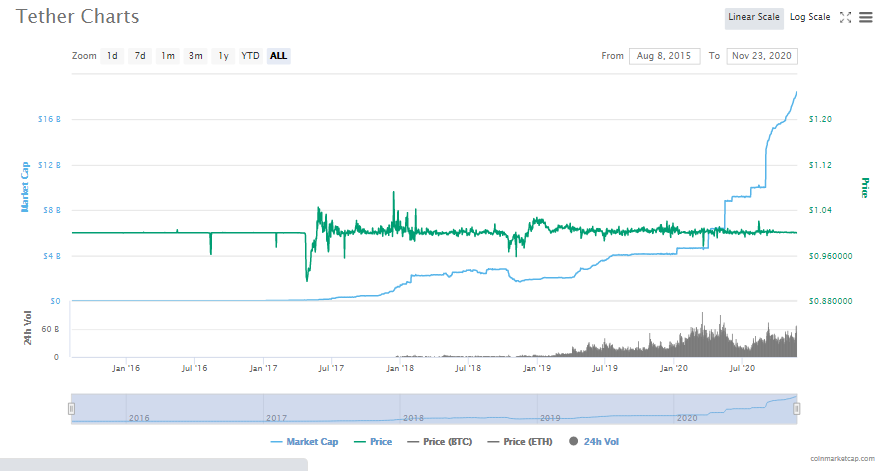Toggle Market Cap series in legend

click(x=304, y=442)
